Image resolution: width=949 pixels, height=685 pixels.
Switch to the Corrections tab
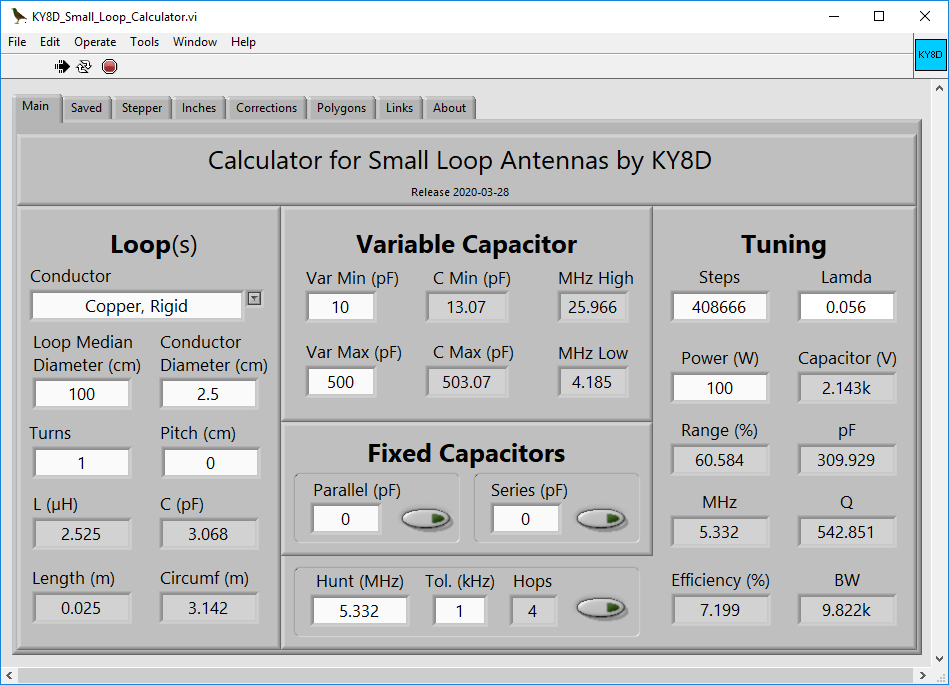coord(267,108)
